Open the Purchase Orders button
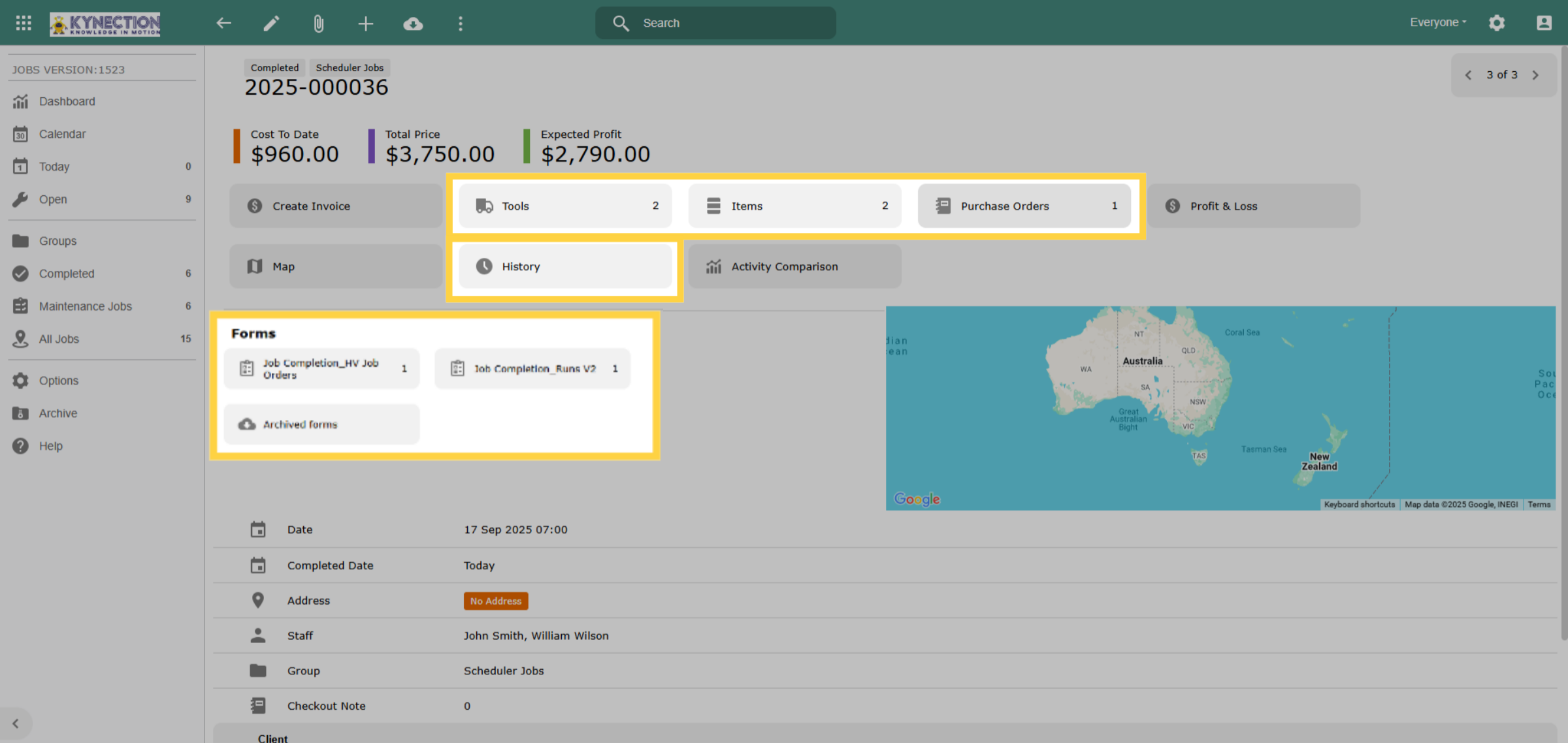The width and height of the screenshot is (1568, 743). [x=1024, y=206]
